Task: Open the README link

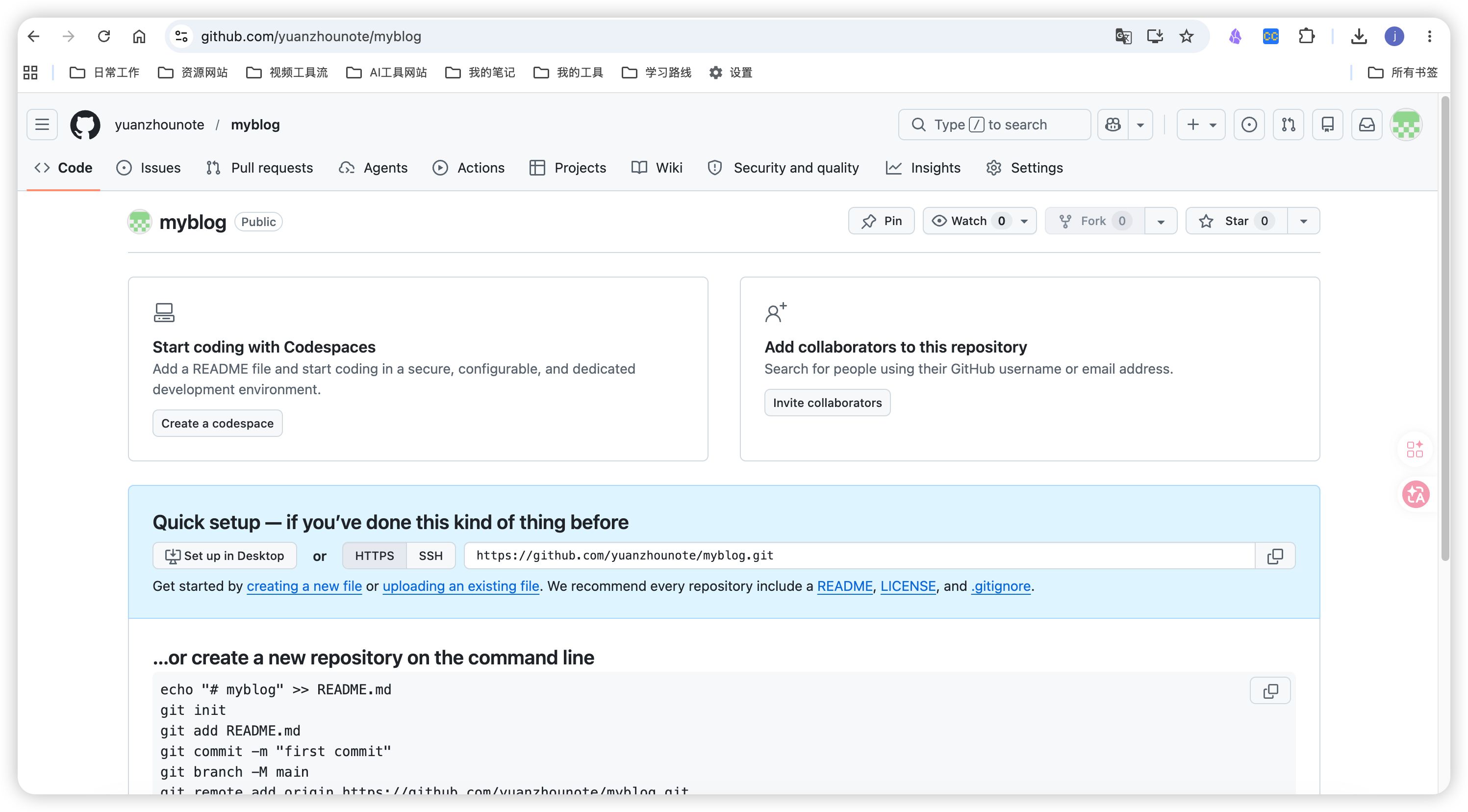Action: 844,586
